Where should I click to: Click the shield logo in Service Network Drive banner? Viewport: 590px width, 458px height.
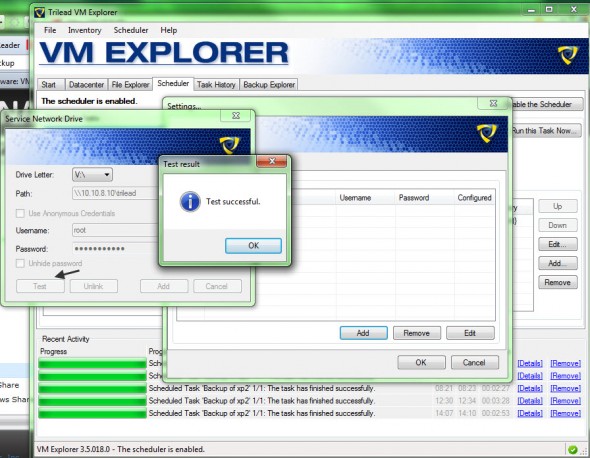click(x=230, y=145)
